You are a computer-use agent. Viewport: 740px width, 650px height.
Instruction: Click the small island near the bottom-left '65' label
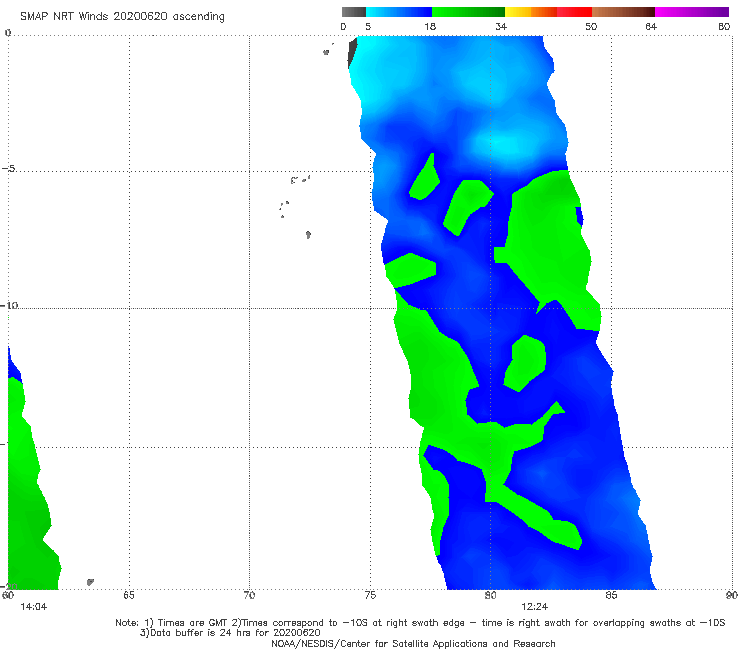(x=91, y=582)
